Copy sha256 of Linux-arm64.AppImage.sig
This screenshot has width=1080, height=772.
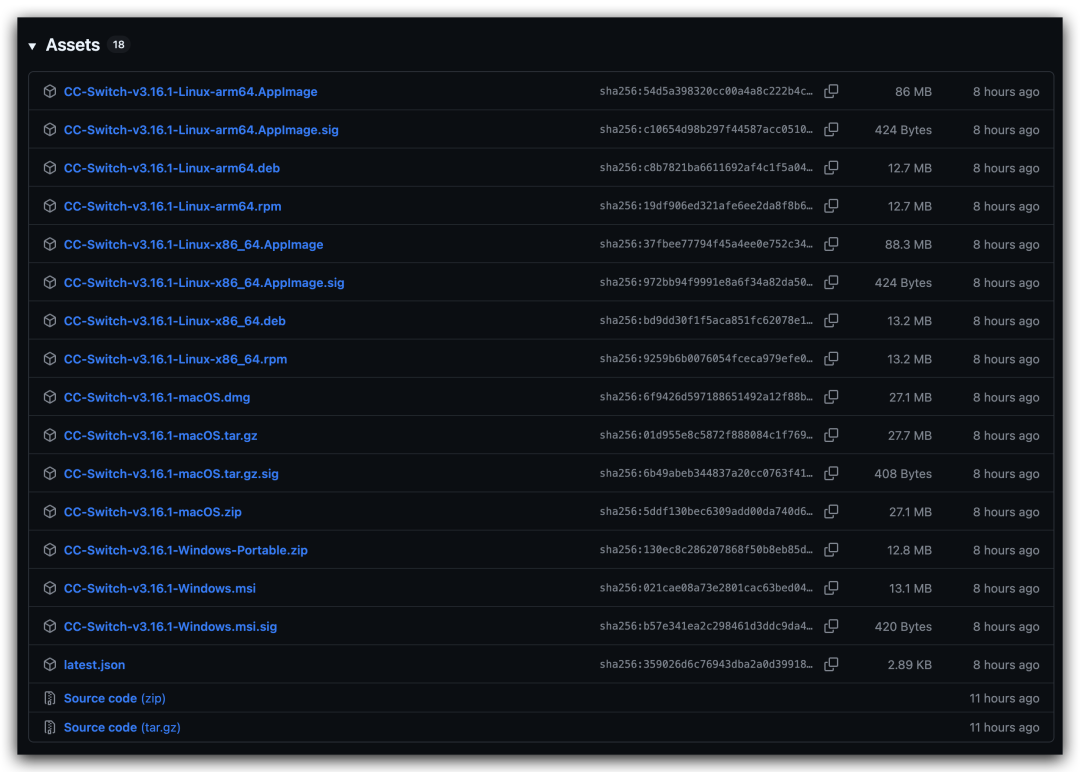[x=831, y=129]
